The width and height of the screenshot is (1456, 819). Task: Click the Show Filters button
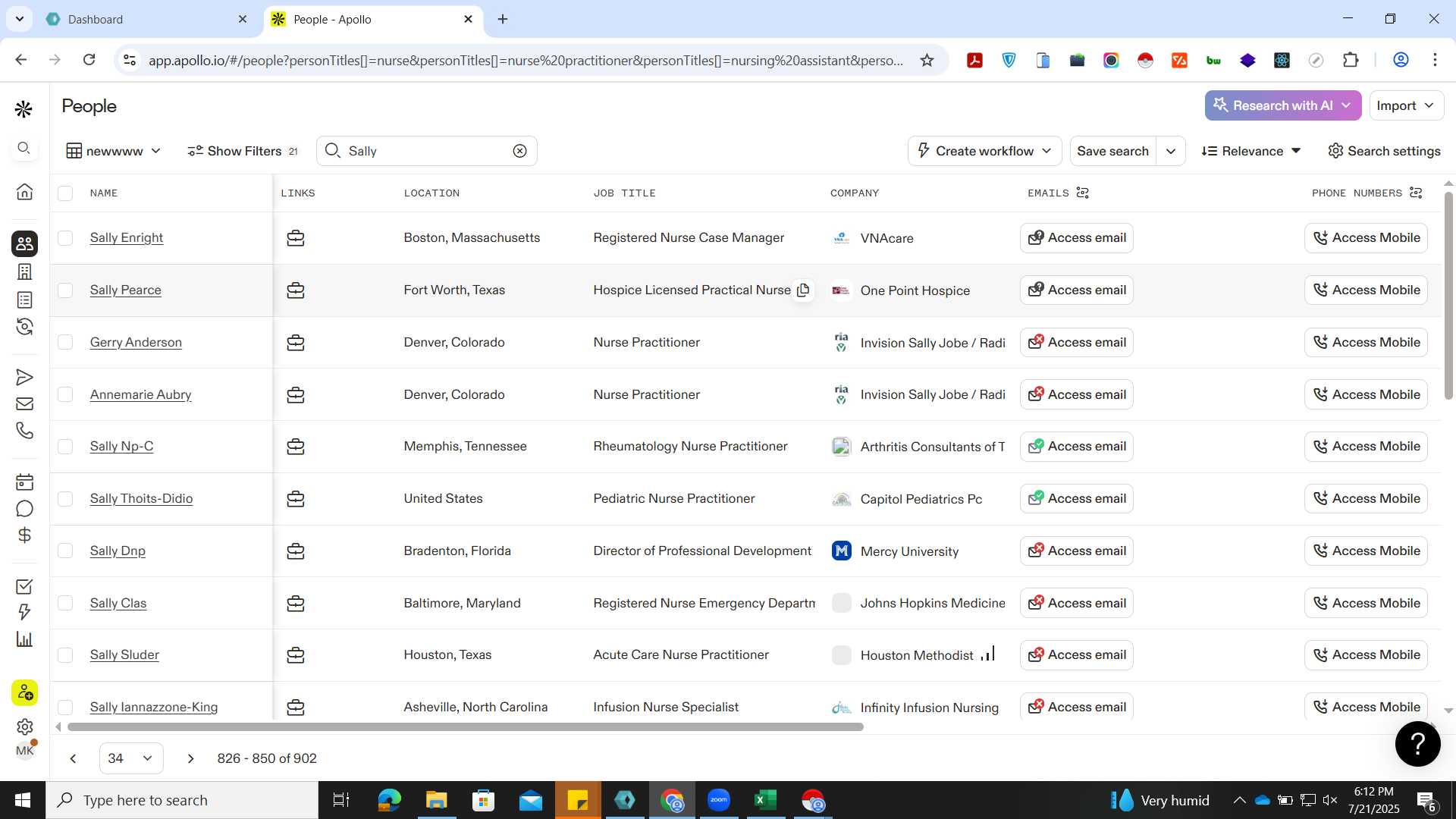pyautogui.click(x=243, y=151)
